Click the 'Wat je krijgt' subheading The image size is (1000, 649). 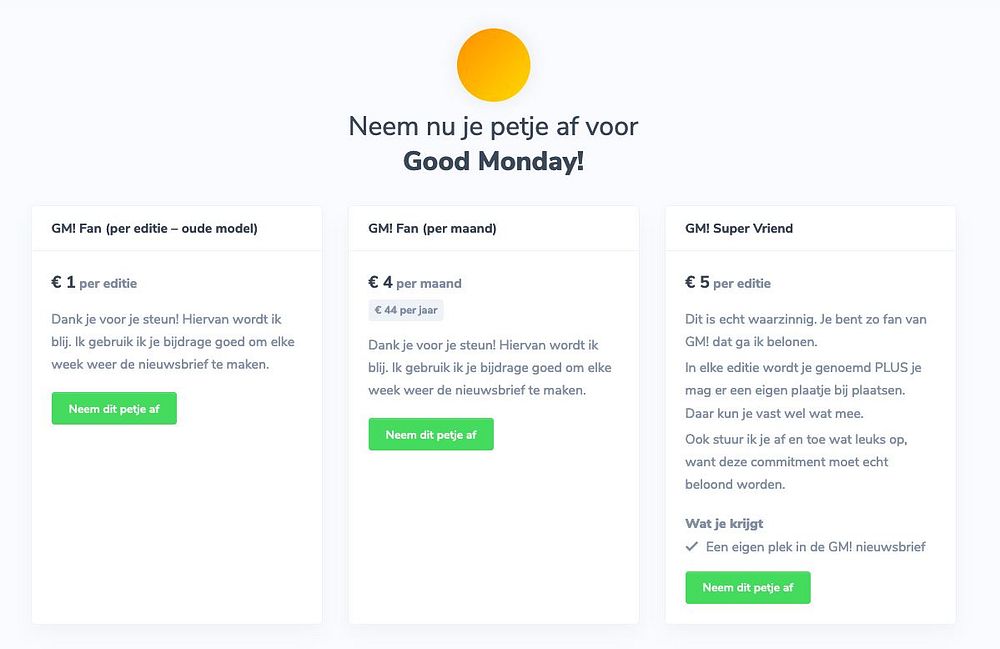(724, 523)
